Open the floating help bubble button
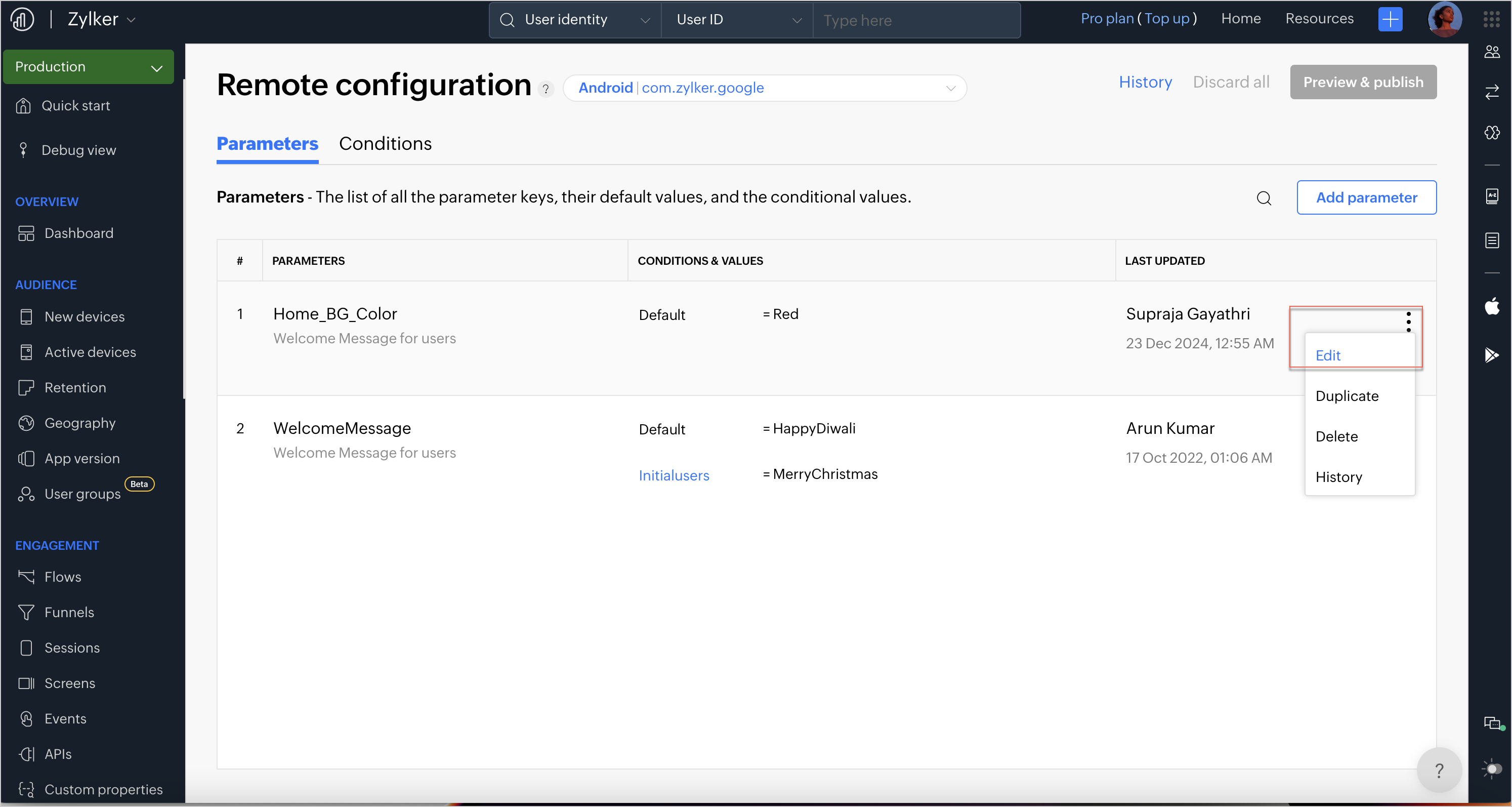 pyautogui.click(x=1438, y=770)
